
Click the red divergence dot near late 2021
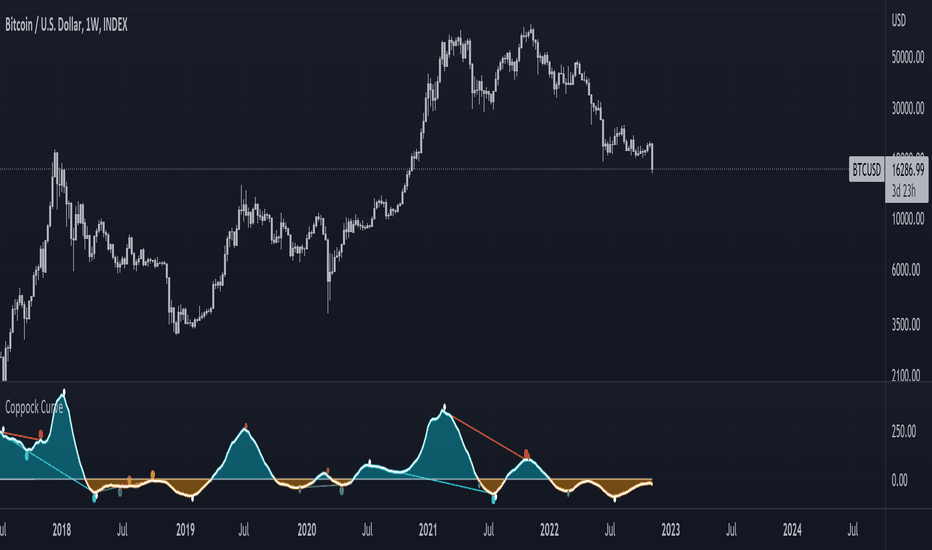[x=527, y=455]
